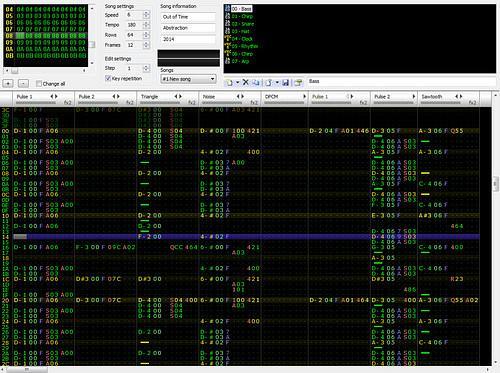500x373 pixels.
Task: Open the arrow menu beside New instrument
Action: click(237, 82)
